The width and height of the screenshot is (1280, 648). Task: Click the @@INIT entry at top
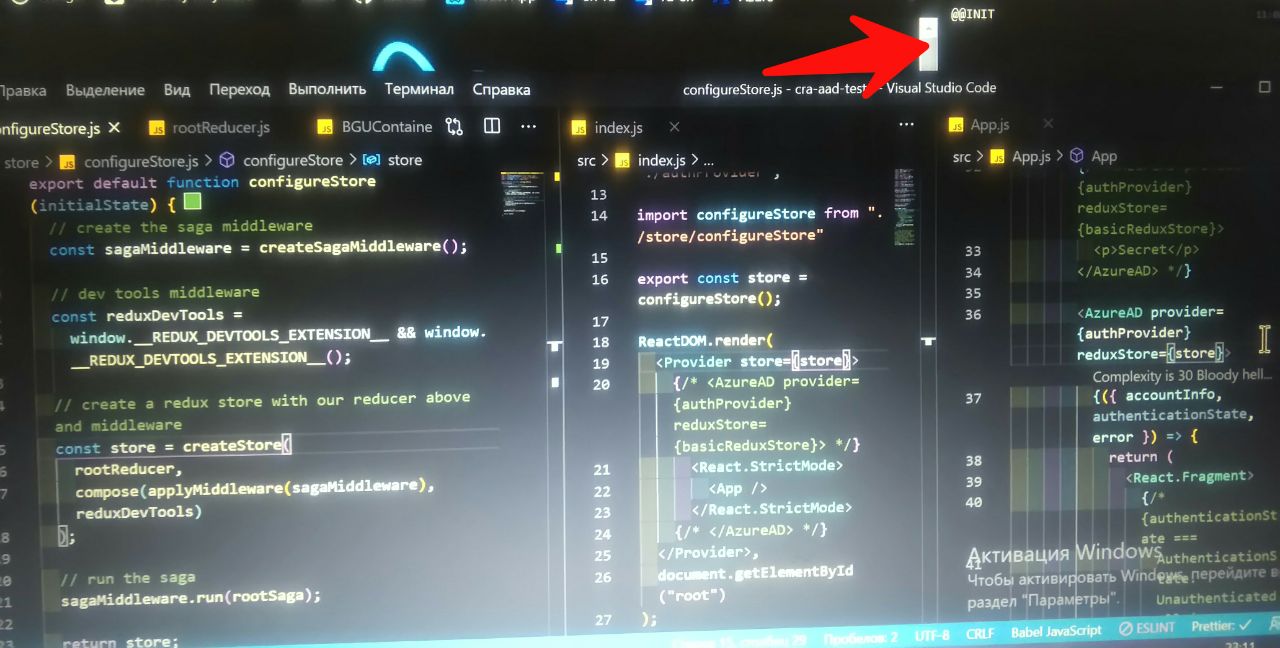pos(972,15)
